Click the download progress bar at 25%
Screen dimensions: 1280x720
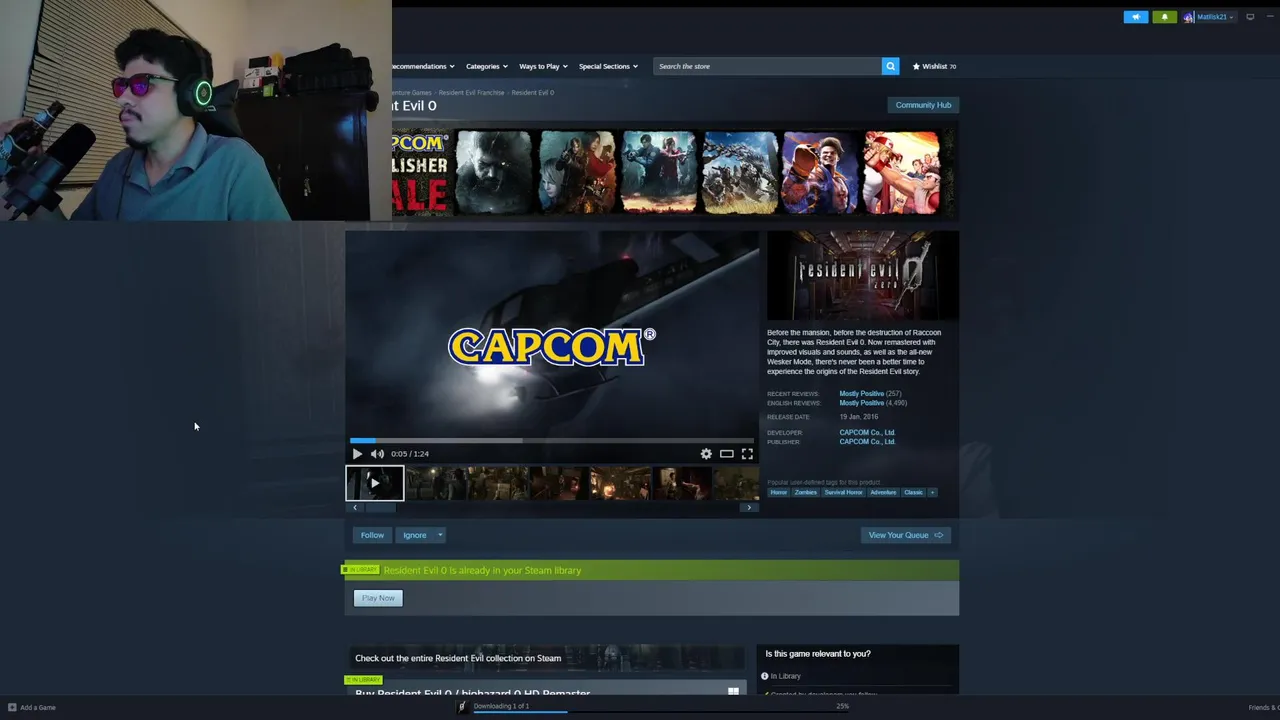[660, 712]
